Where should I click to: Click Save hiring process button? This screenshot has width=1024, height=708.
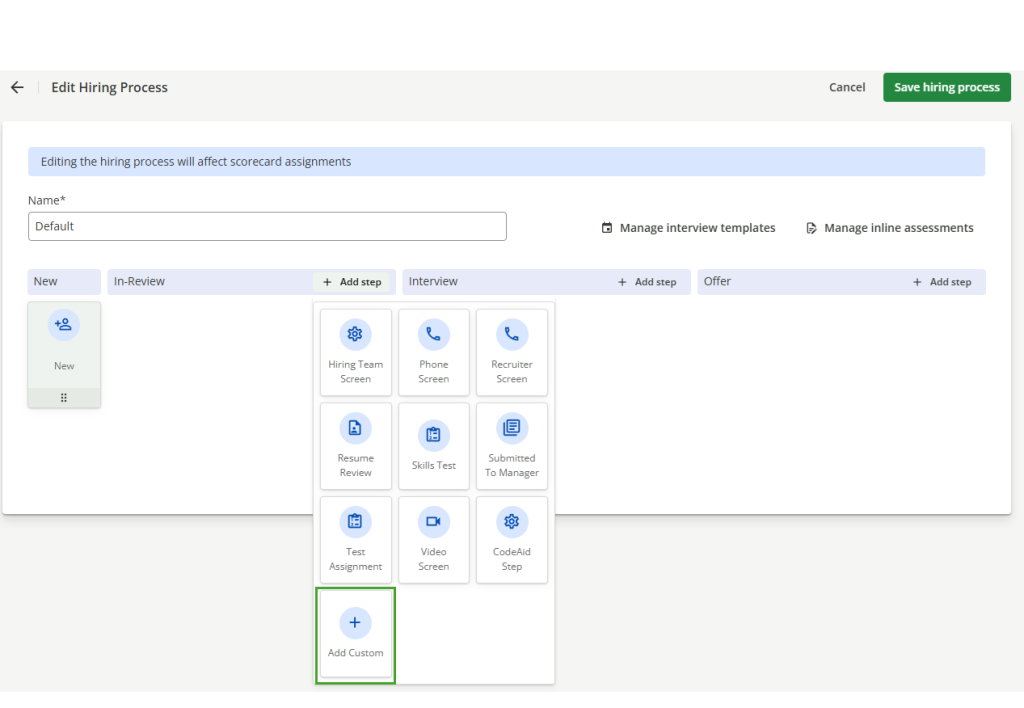coord(946,87)
